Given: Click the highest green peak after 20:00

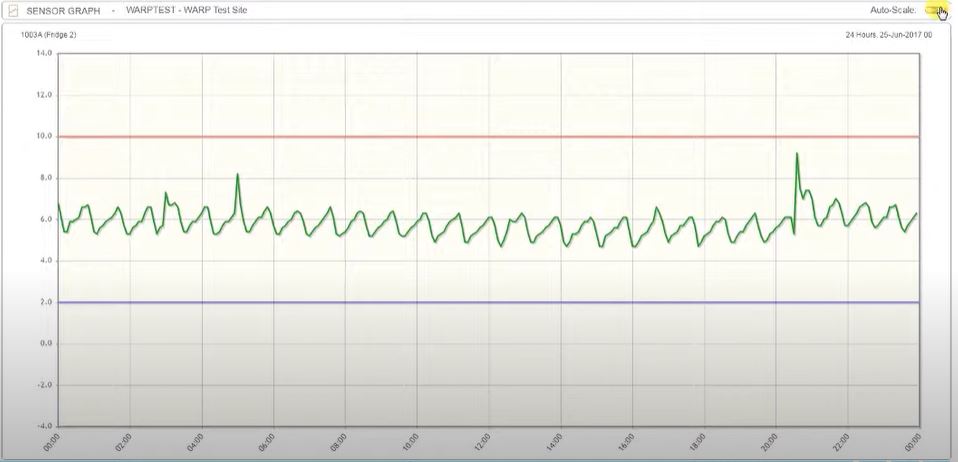Looking at the screenshot, I should (x=797, y=154).
